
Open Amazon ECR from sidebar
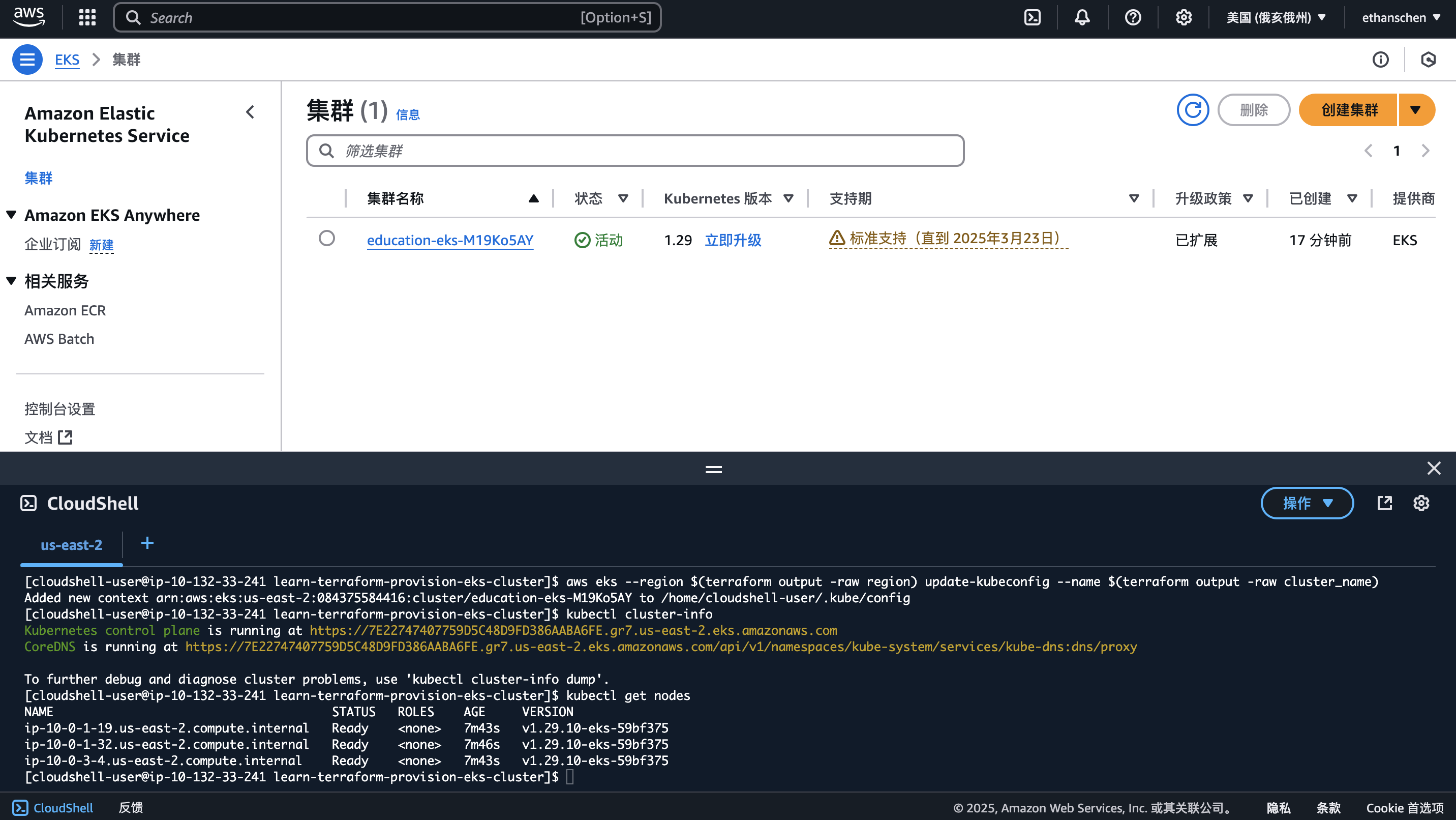[65, 310]
